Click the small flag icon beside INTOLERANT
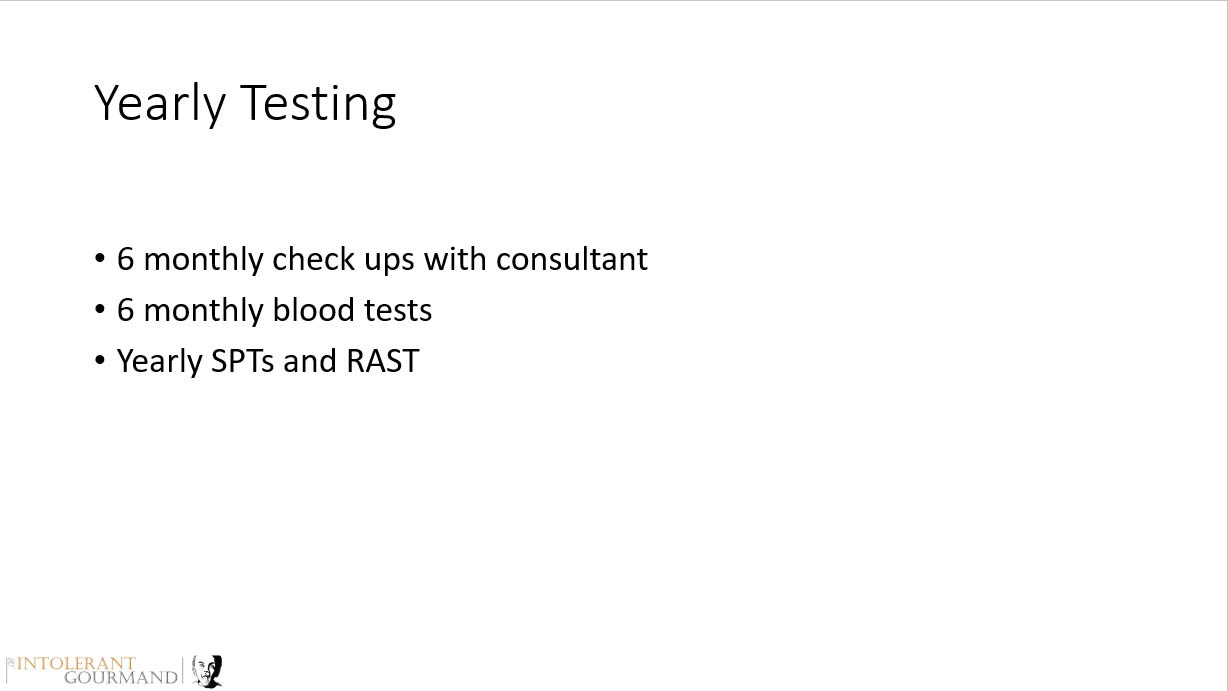This screenshot has width=1228, height=691. (10, 664)
